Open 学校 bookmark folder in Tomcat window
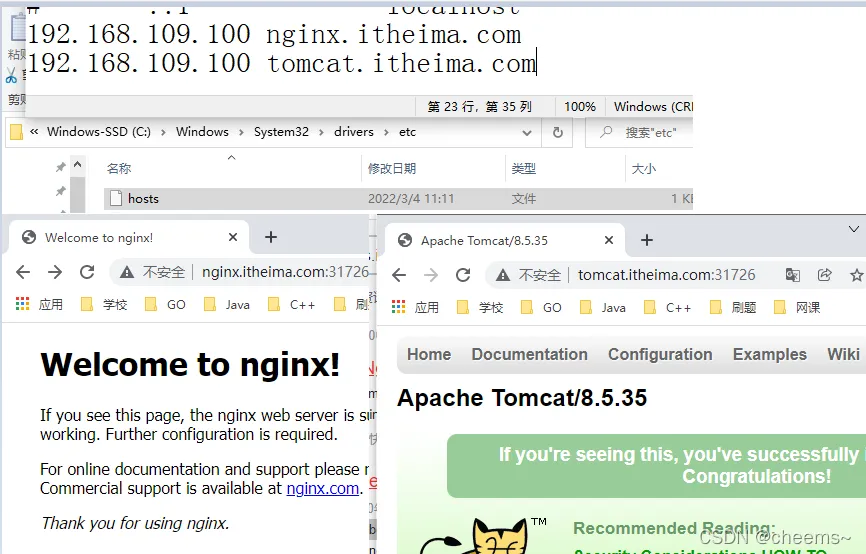The width and height of the screenshot is (866, 554). (480, 308)
